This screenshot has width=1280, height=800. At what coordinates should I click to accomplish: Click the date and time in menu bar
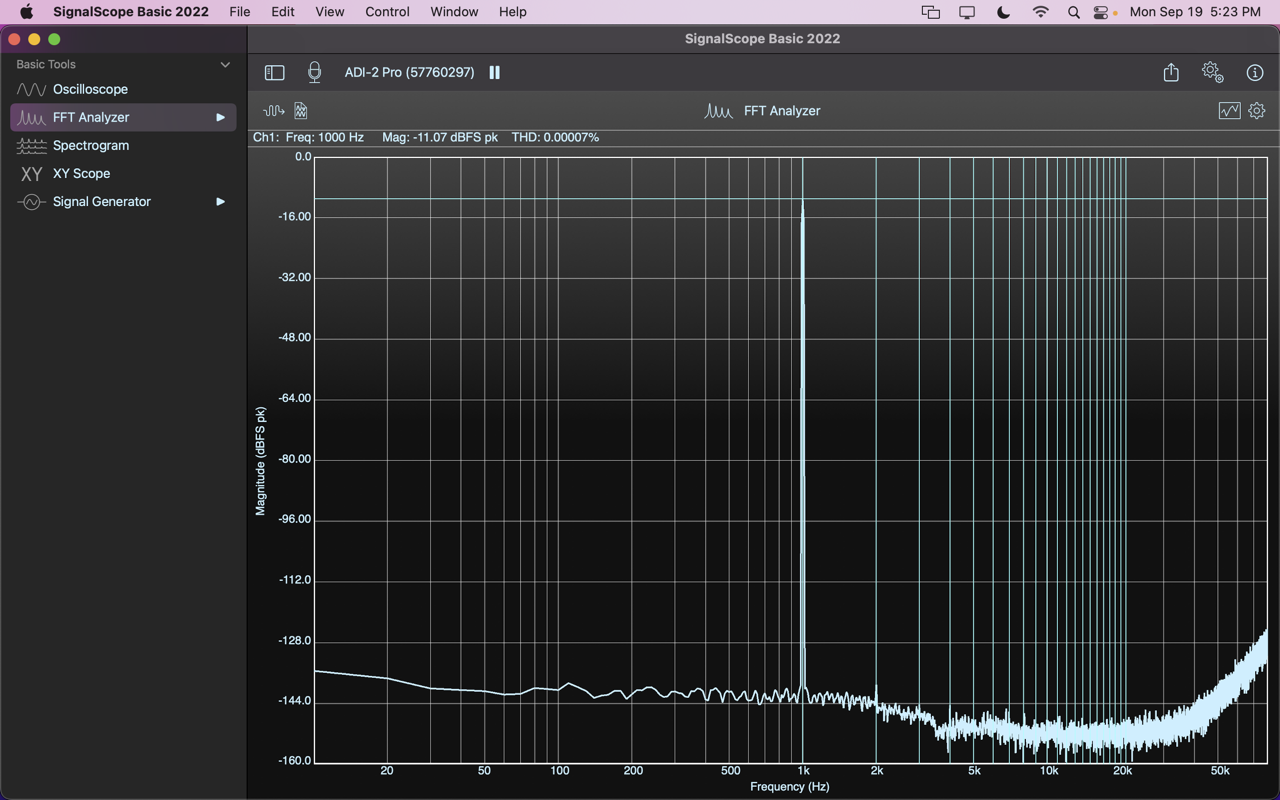tap(1195, 12)
